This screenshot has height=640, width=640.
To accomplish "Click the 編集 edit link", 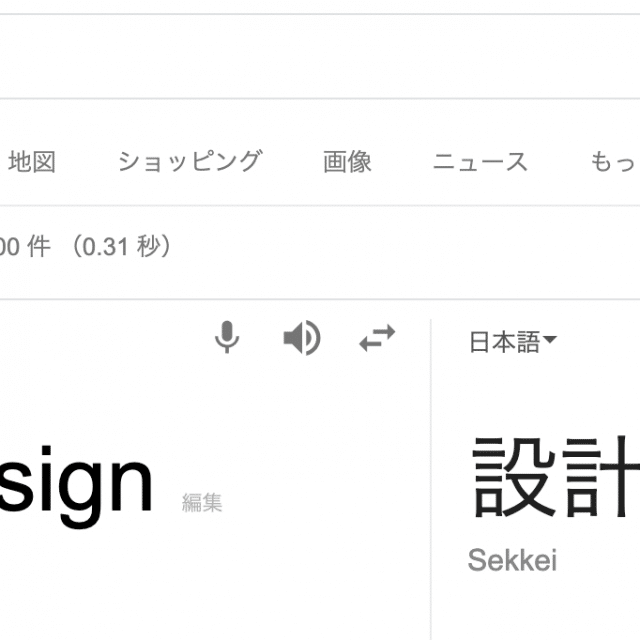I will (x=202, y=502).
